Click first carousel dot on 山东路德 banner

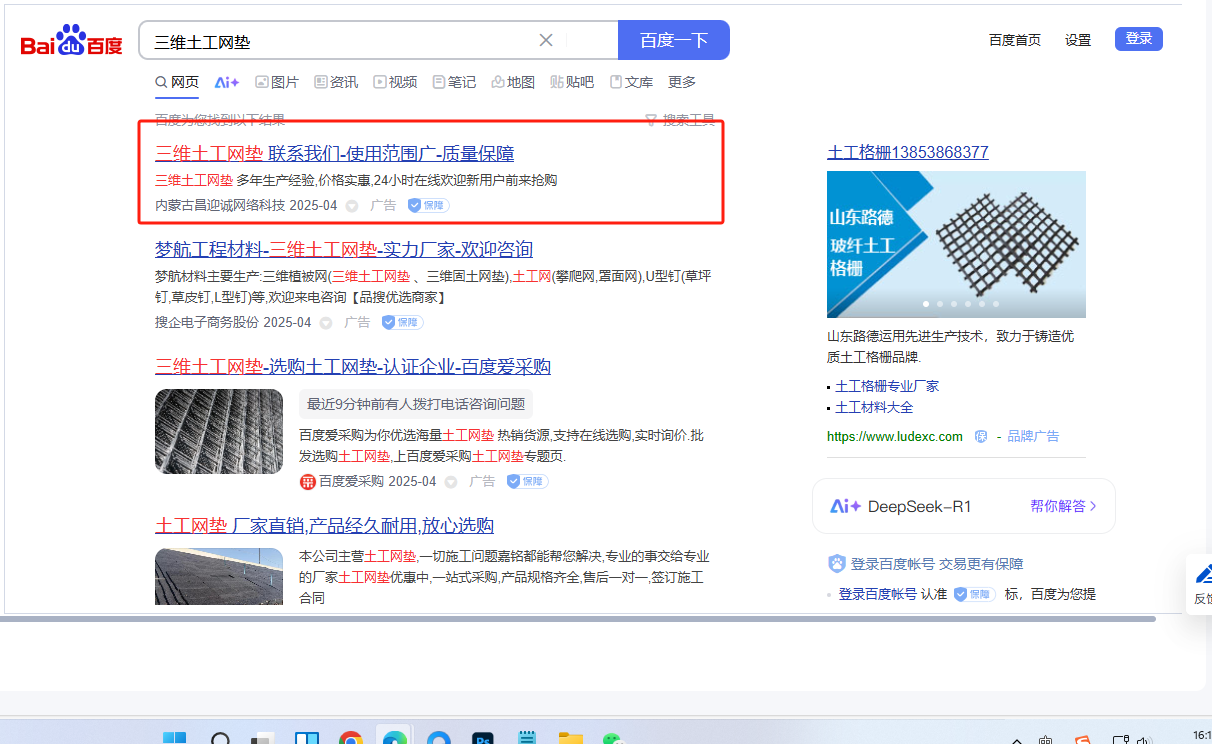pyautogui.click(x=926, y=303)
